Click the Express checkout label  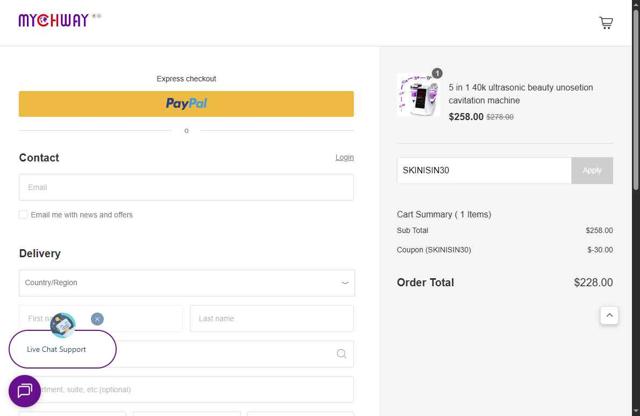coord(186,79)
